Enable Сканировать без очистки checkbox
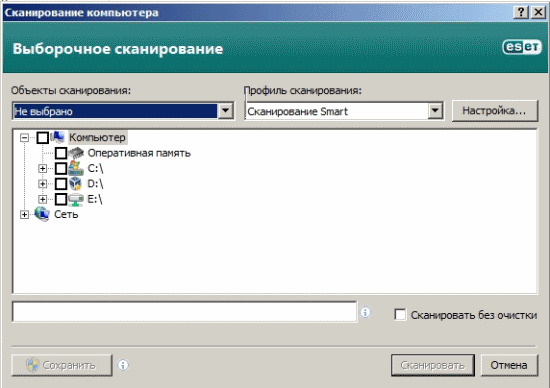Image resolution: width=550 pixels, height=388 pixels. [400, 315]
